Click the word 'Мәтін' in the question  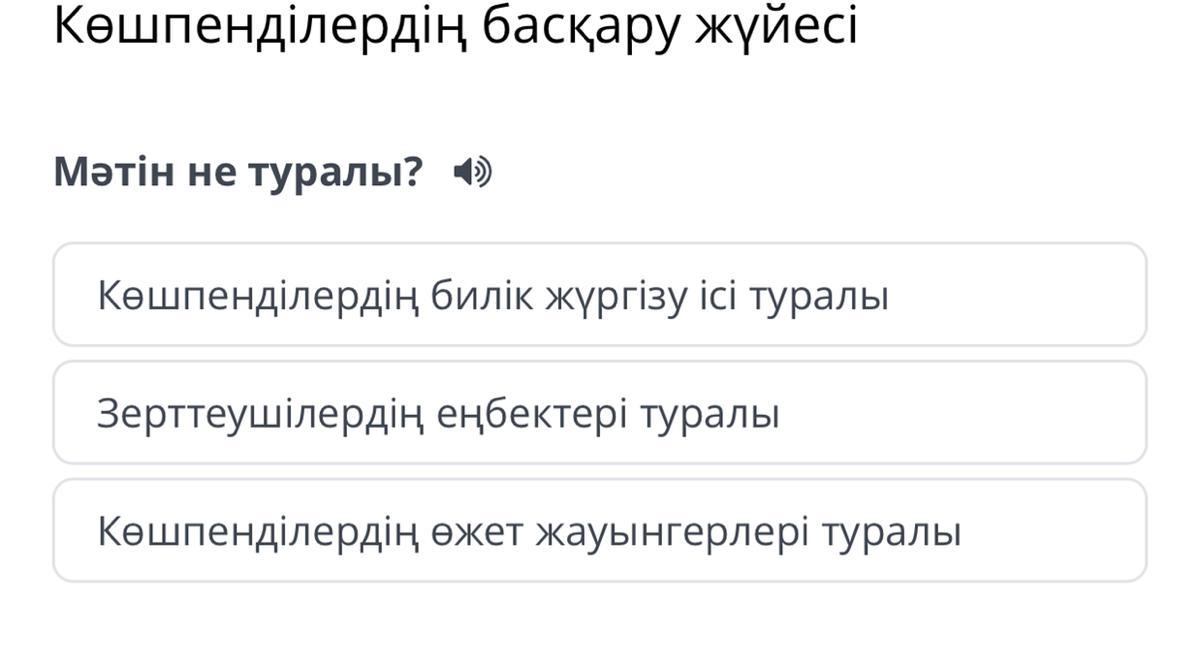112,173
